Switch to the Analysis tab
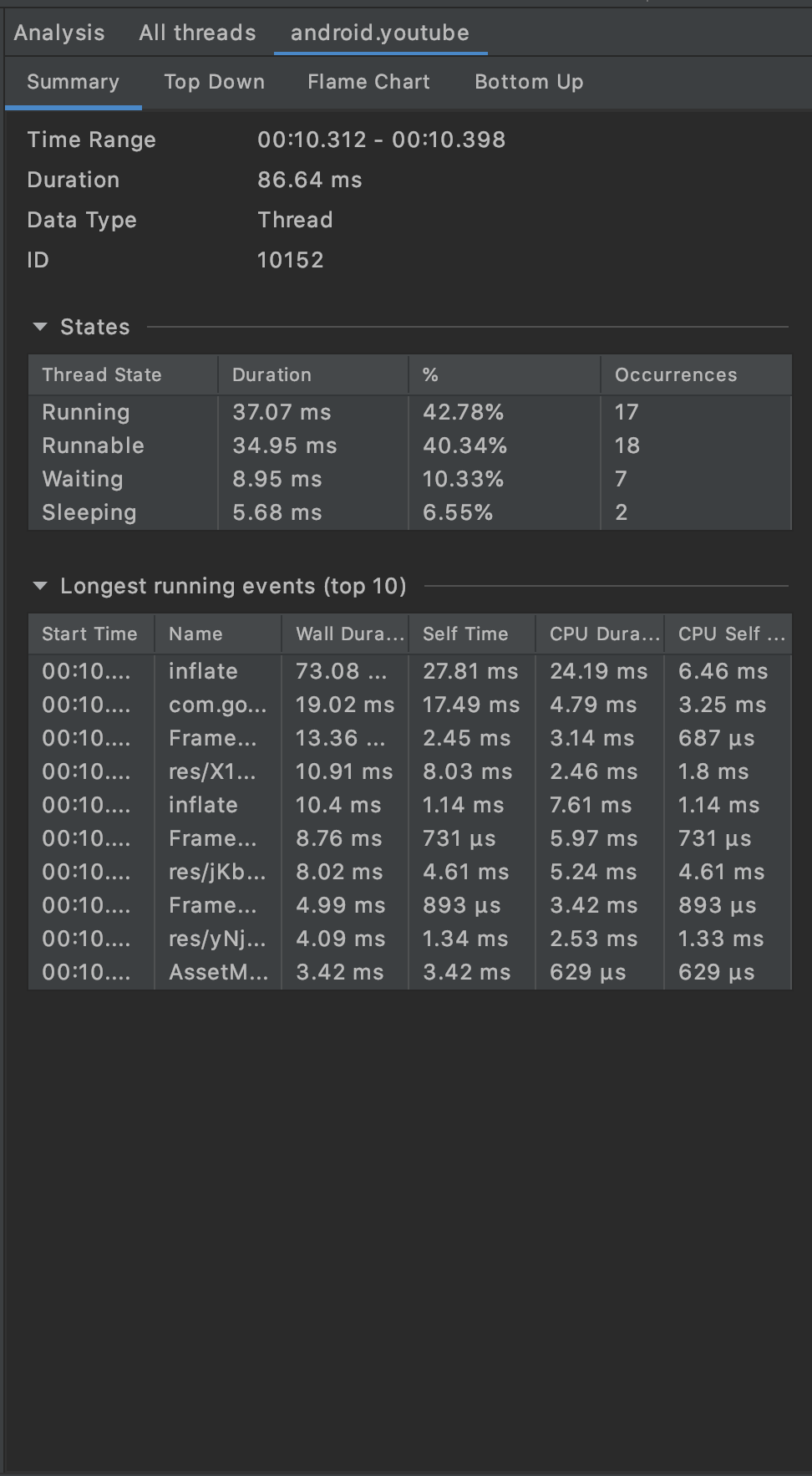 (59, 33)
